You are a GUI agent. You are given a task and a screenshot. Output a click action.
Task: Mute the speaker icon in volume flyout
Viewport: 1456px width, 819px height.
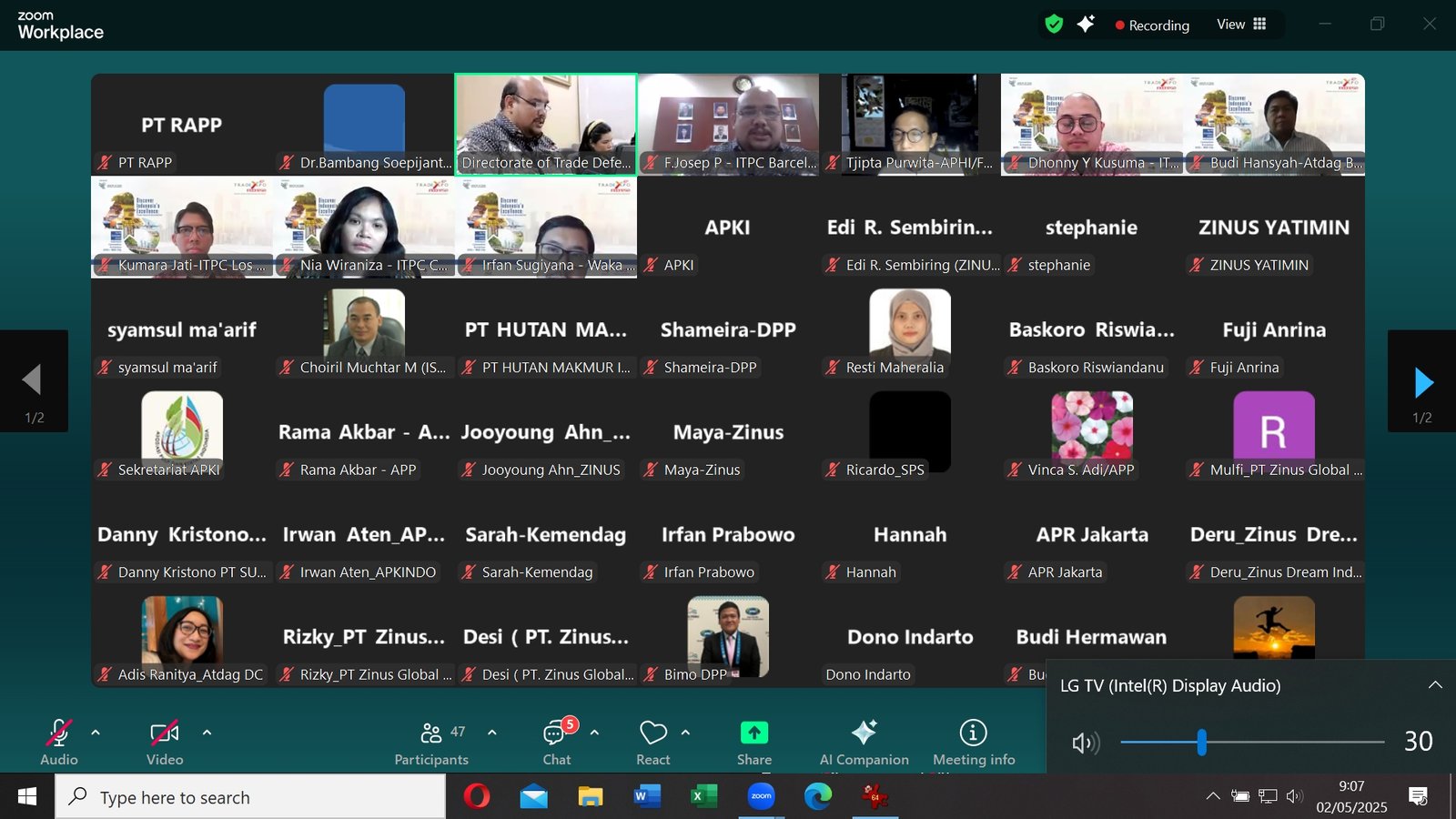1086,743
